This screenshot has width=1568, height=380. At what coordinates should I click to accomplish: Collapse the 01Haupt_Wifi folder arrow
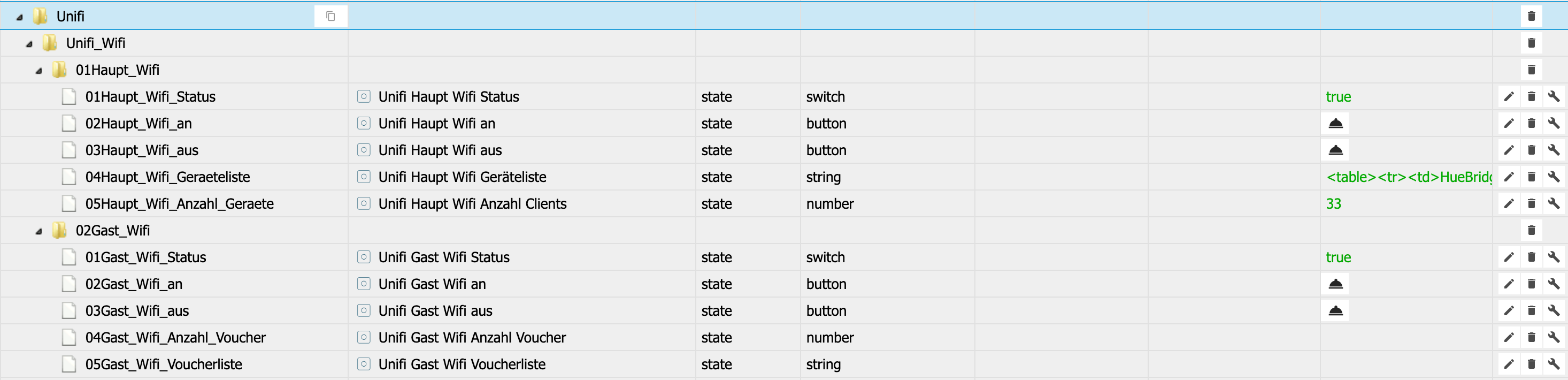coord(39,71)
